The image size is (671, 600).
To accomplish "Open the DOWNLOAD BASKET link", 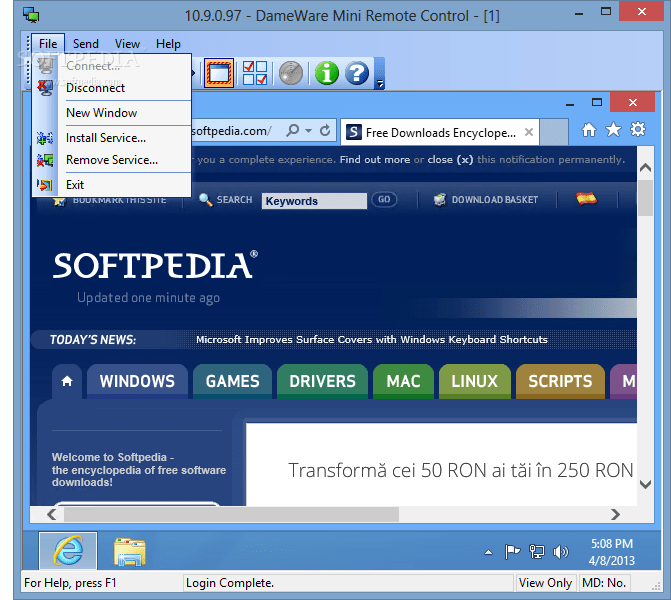I will tap(486, 199).
